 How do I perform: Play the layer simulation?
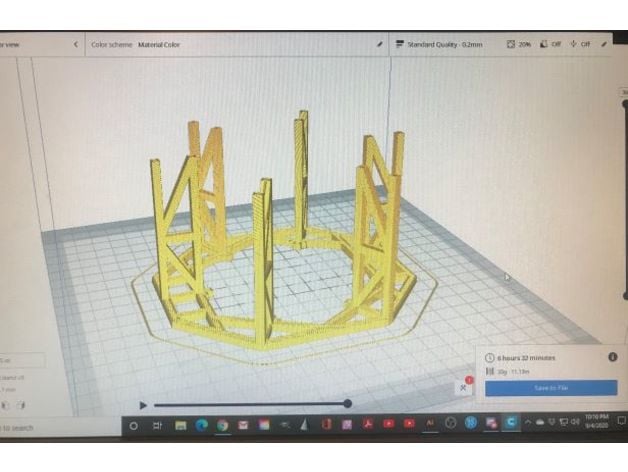pyautogui.click(x=143, y=405)
